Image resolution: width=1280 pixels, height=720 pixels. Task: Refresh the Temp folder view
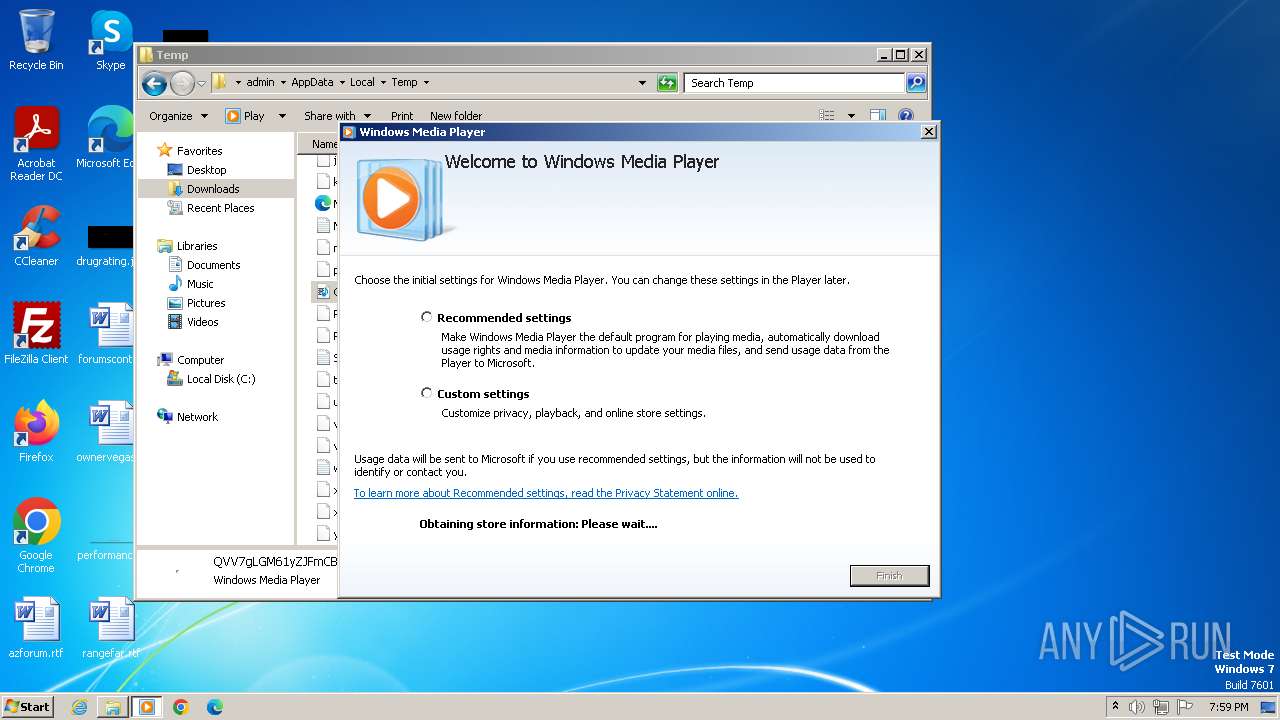click(667, 83)
